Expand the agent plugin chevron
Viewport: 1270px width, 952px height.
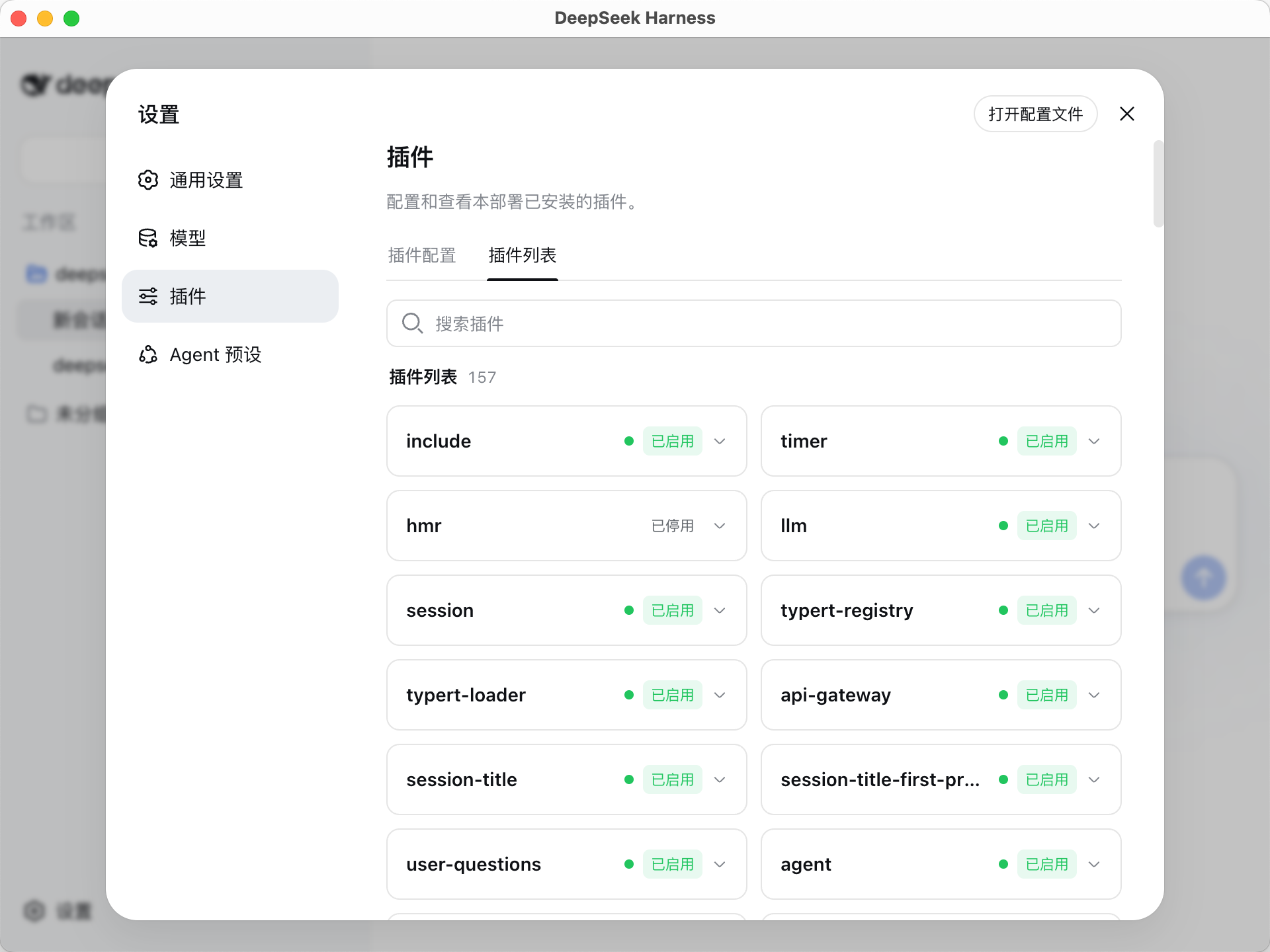pyautogui.click(x=1094, y=864)
